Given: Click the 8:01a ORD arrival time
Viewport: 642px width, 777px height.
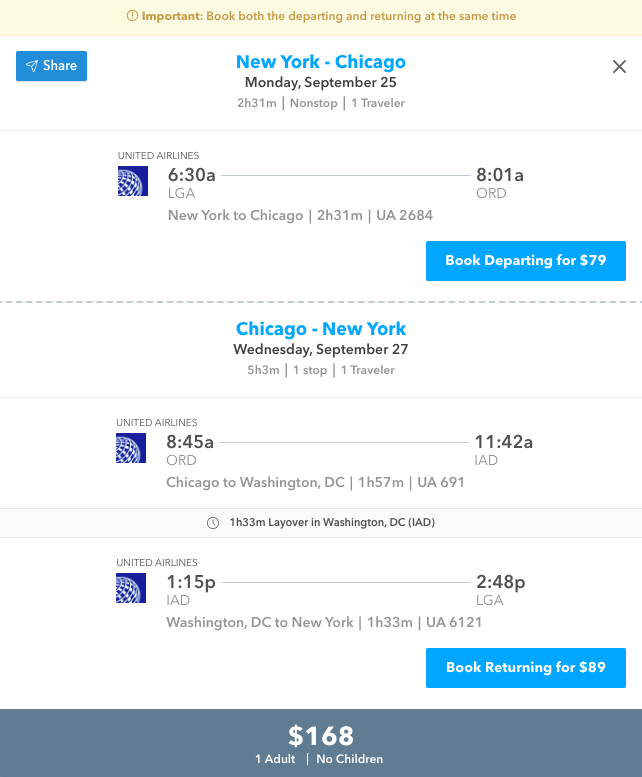Looking at the screenshot, I should click(x=499, y=176).
